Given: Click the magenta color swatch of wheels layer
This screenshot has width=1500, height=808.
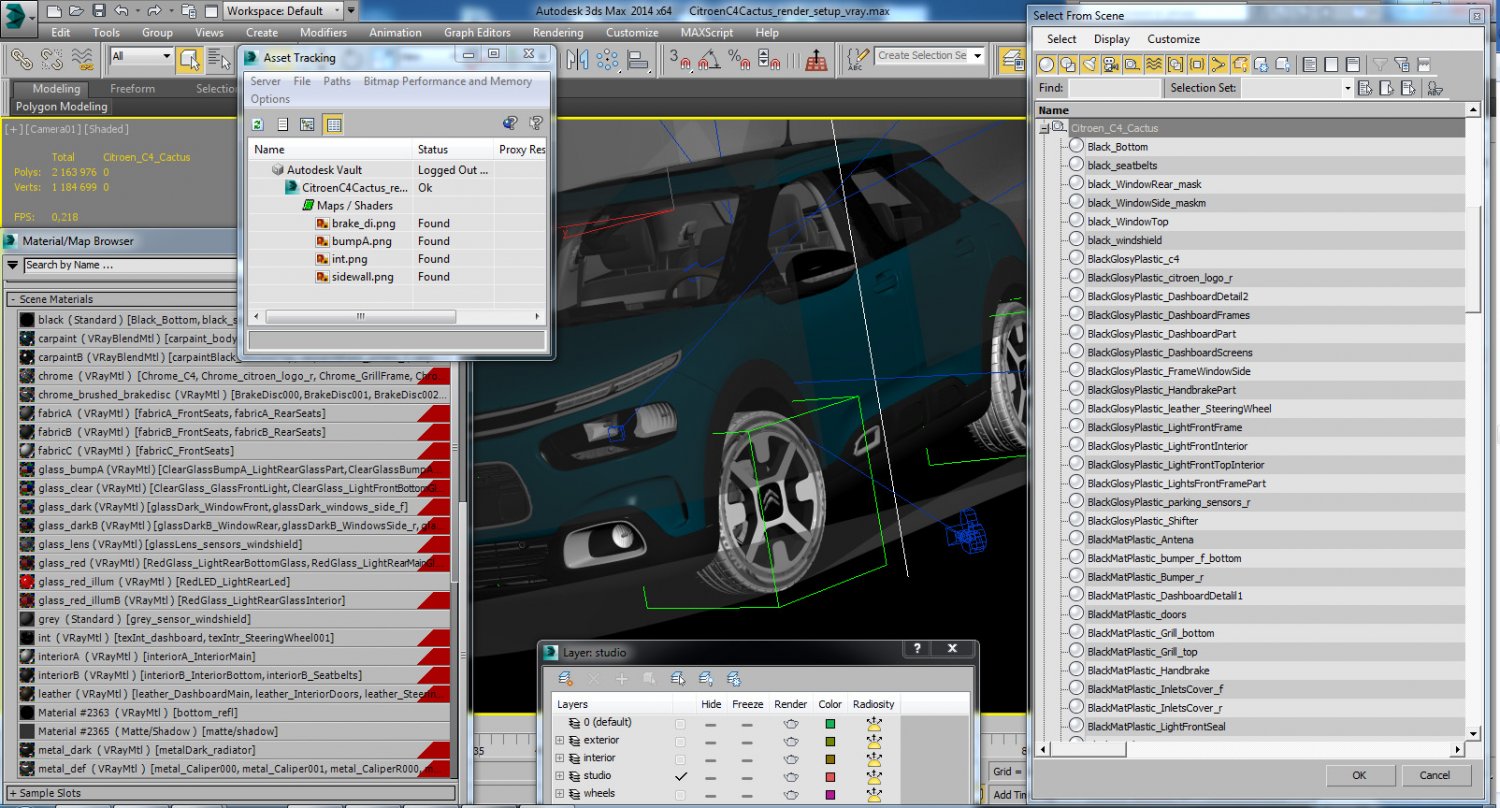Looking at the screenshot, I should (x=830, y=794).
